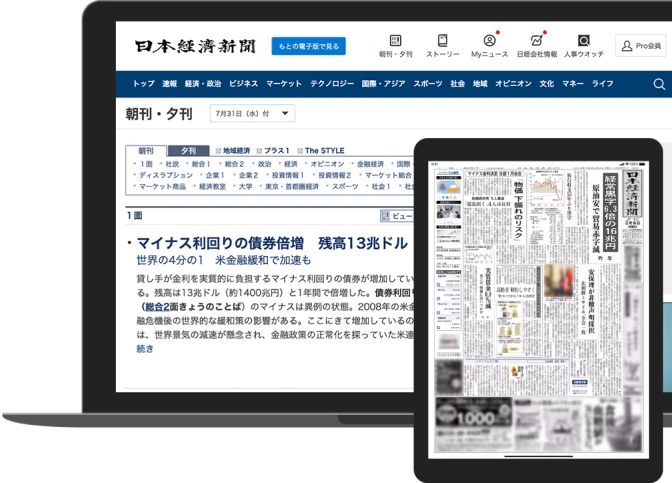Switch to the 夕刊 tab

(x=188, y=150)
